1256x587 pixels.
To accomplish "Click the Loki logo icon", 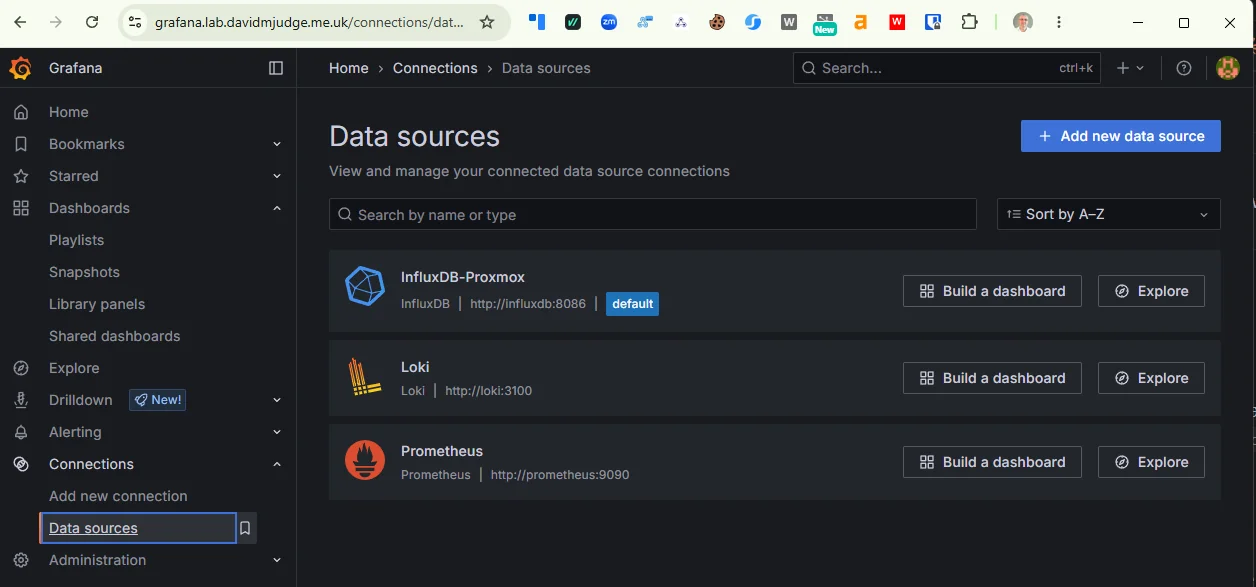I will pyautogui.click(x=365, y=377).
